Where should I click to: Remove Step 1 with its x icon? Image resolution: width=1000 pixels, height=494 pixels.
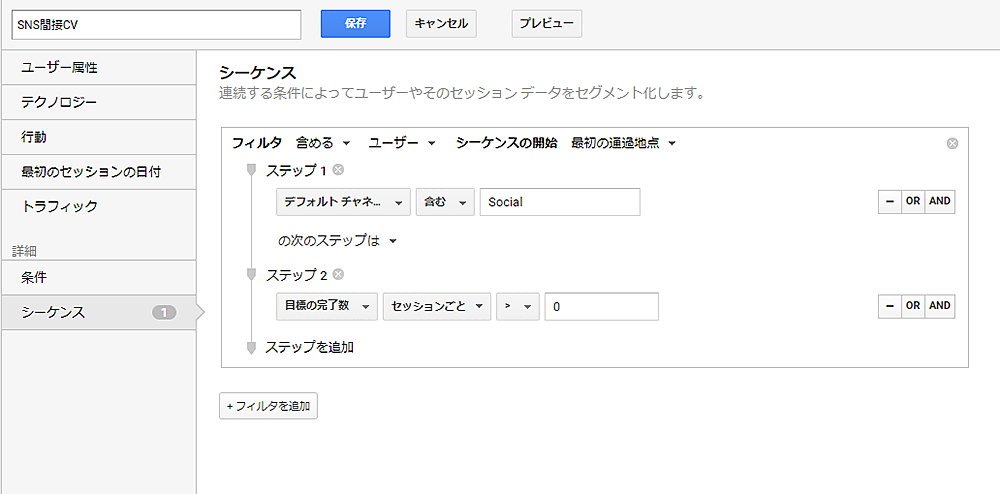click(x=339, y=170)
